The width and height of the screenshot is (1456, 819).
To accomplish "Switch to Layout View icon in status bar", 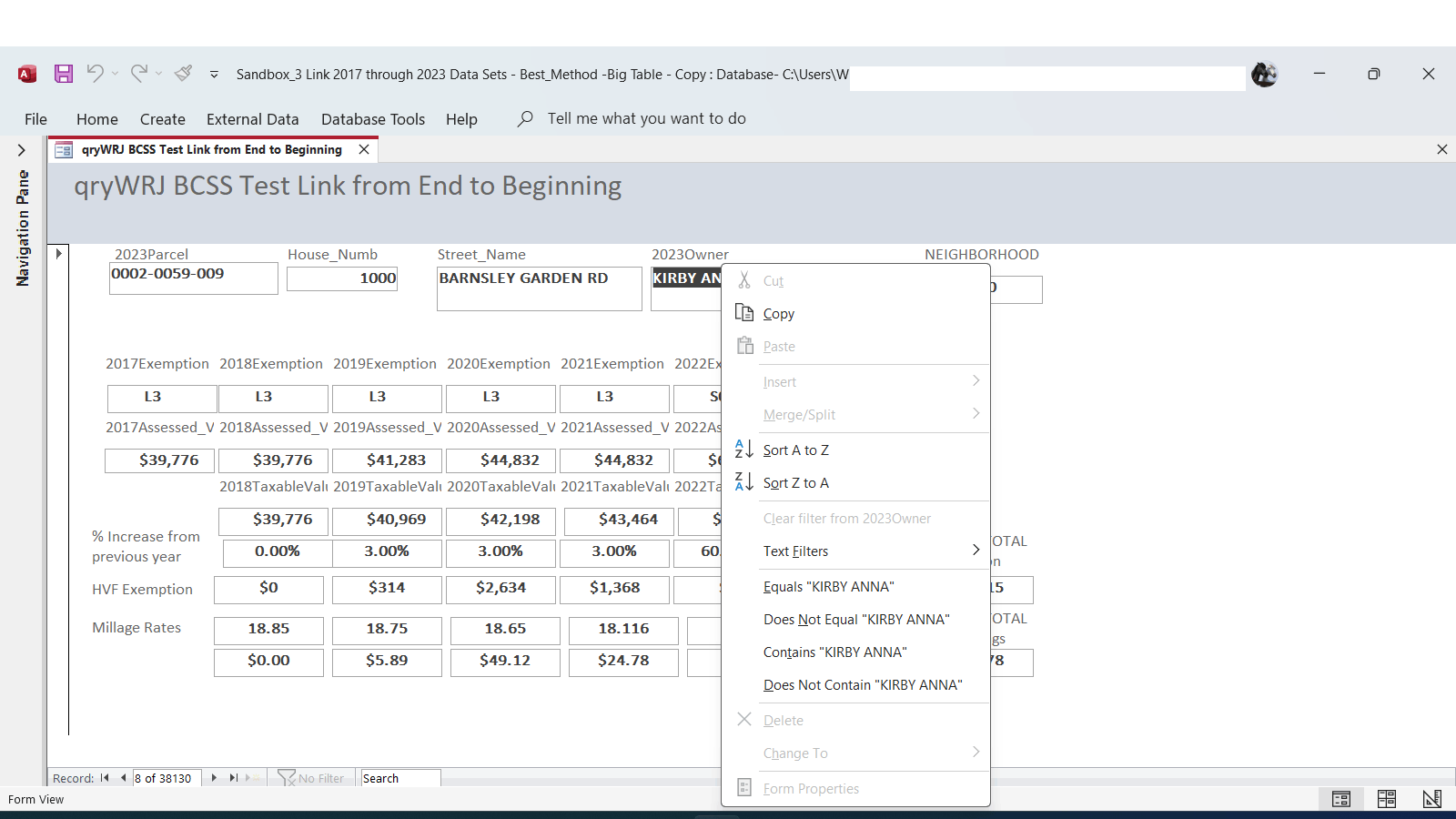I will click(x=1387, y=799).
